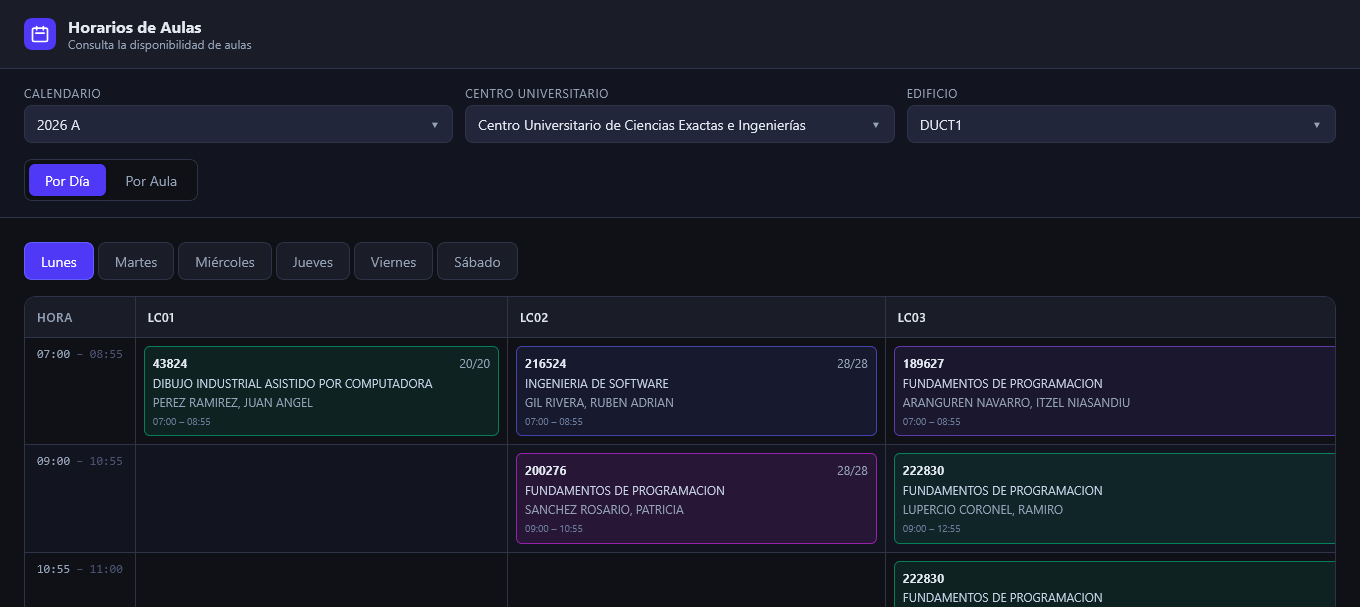
Task: Click the calendar logo icon
Action: tap(40, 34)
